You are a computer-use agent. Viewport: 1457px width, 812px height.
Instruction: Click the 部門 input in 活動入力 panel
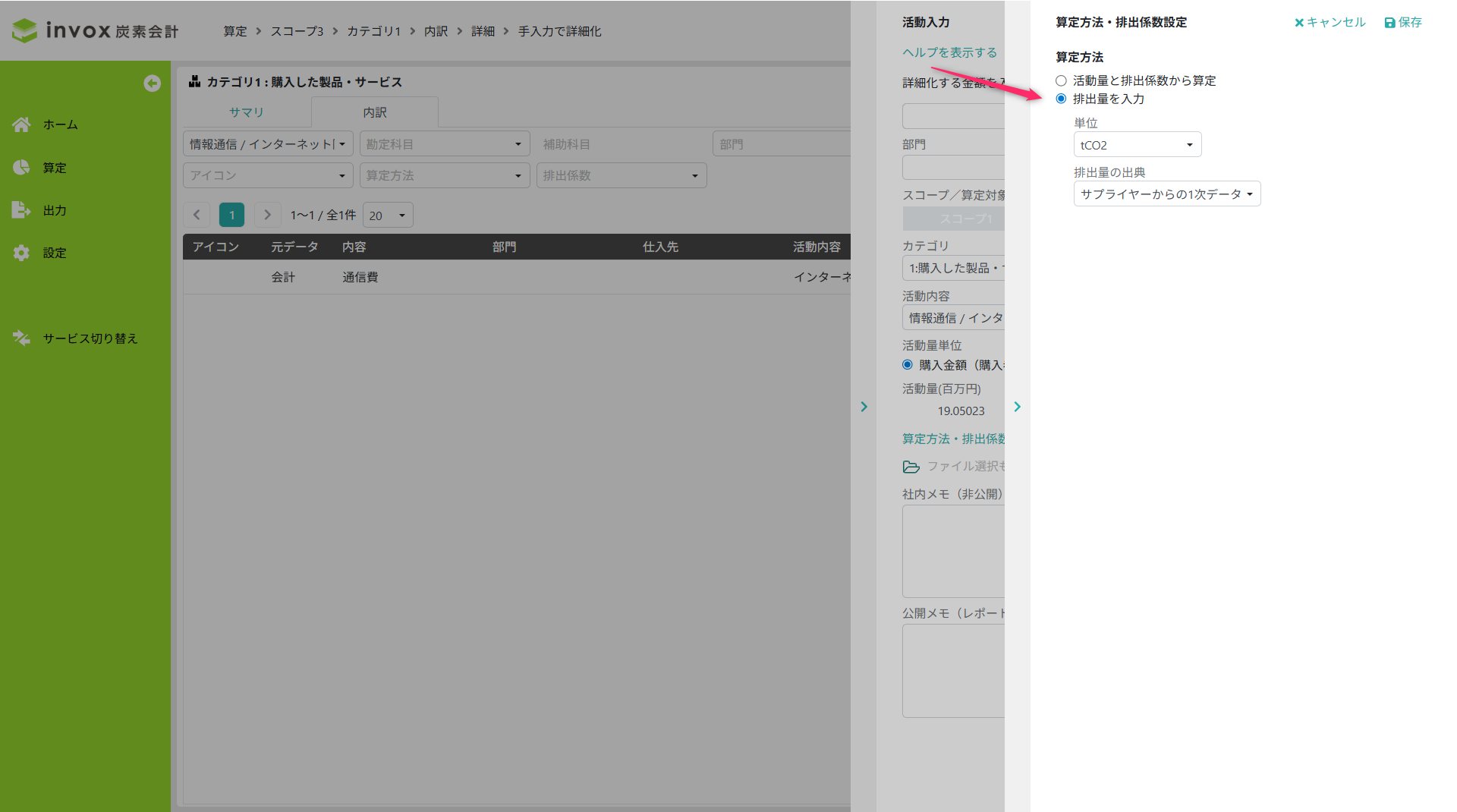(954, 167)
